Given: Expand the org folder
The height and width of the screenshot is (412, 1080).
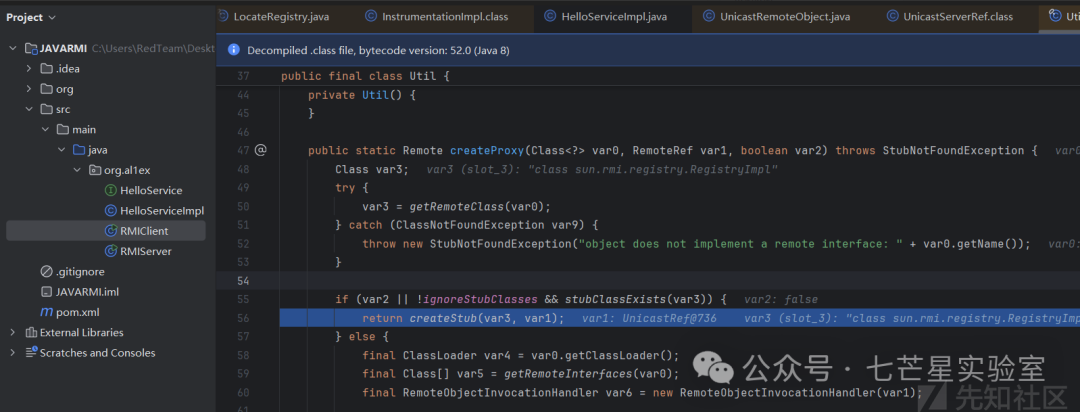Looking at the screenshot, I should tap(28, 89).
